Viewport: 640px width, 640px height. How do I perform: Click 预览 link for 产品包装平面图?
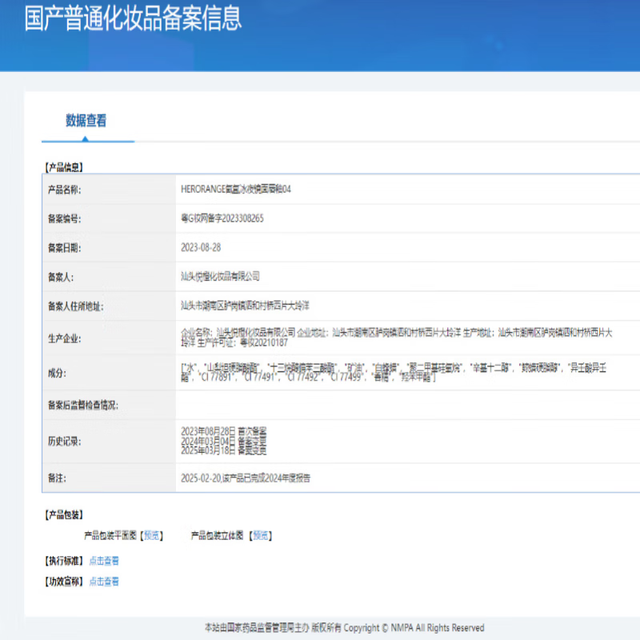[x=151, y=535]
